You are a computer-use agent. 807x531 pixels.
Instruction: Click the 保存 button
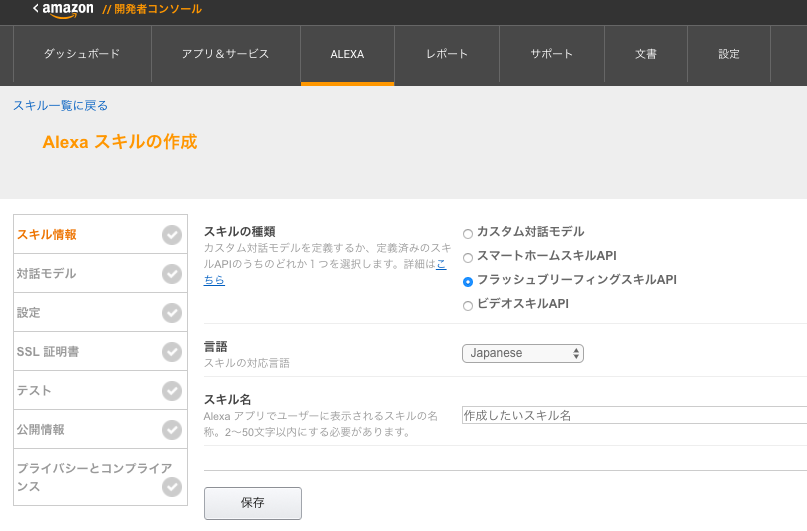[253, 503]
